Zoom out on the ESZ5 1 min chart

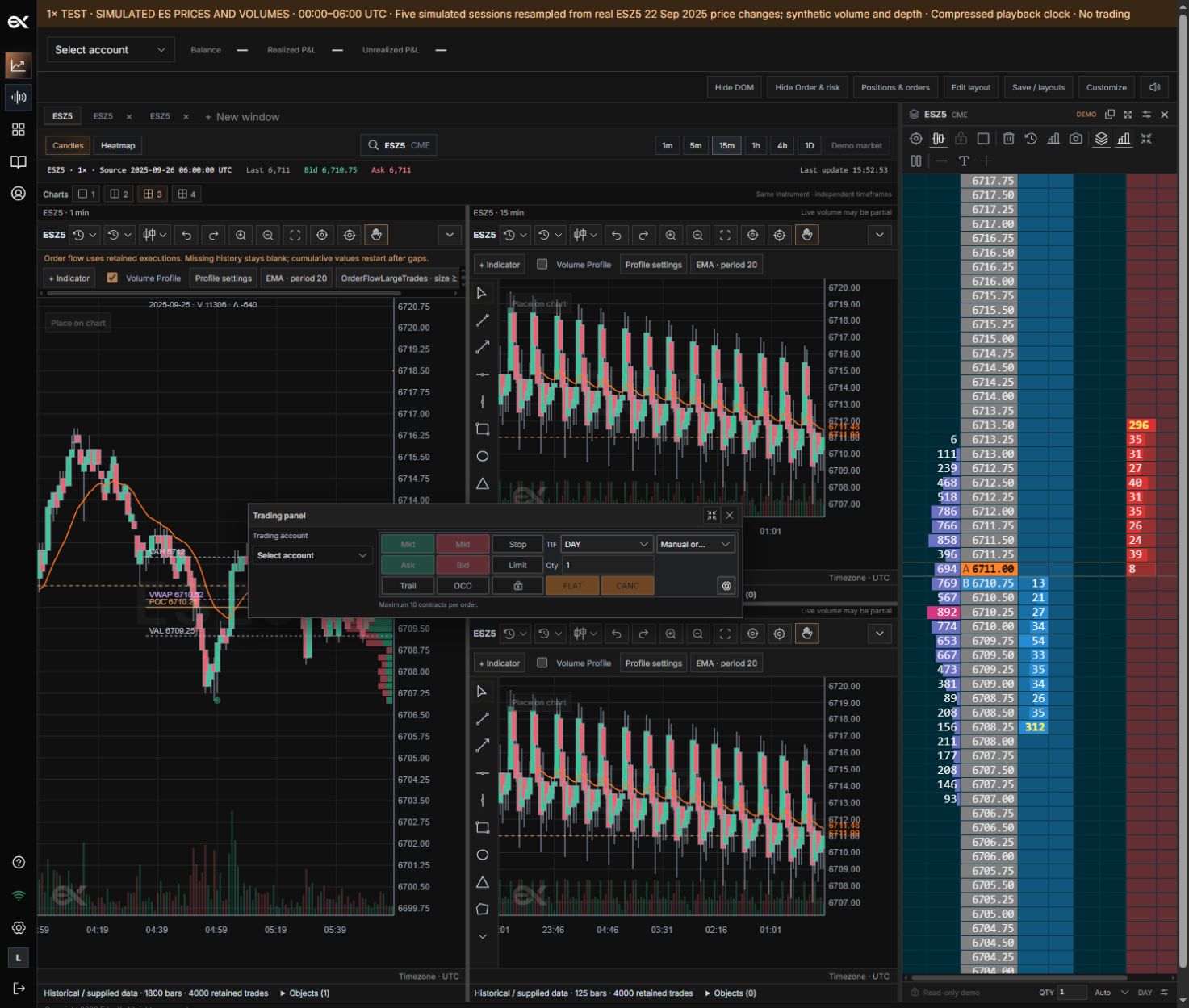tap(268, 235)
